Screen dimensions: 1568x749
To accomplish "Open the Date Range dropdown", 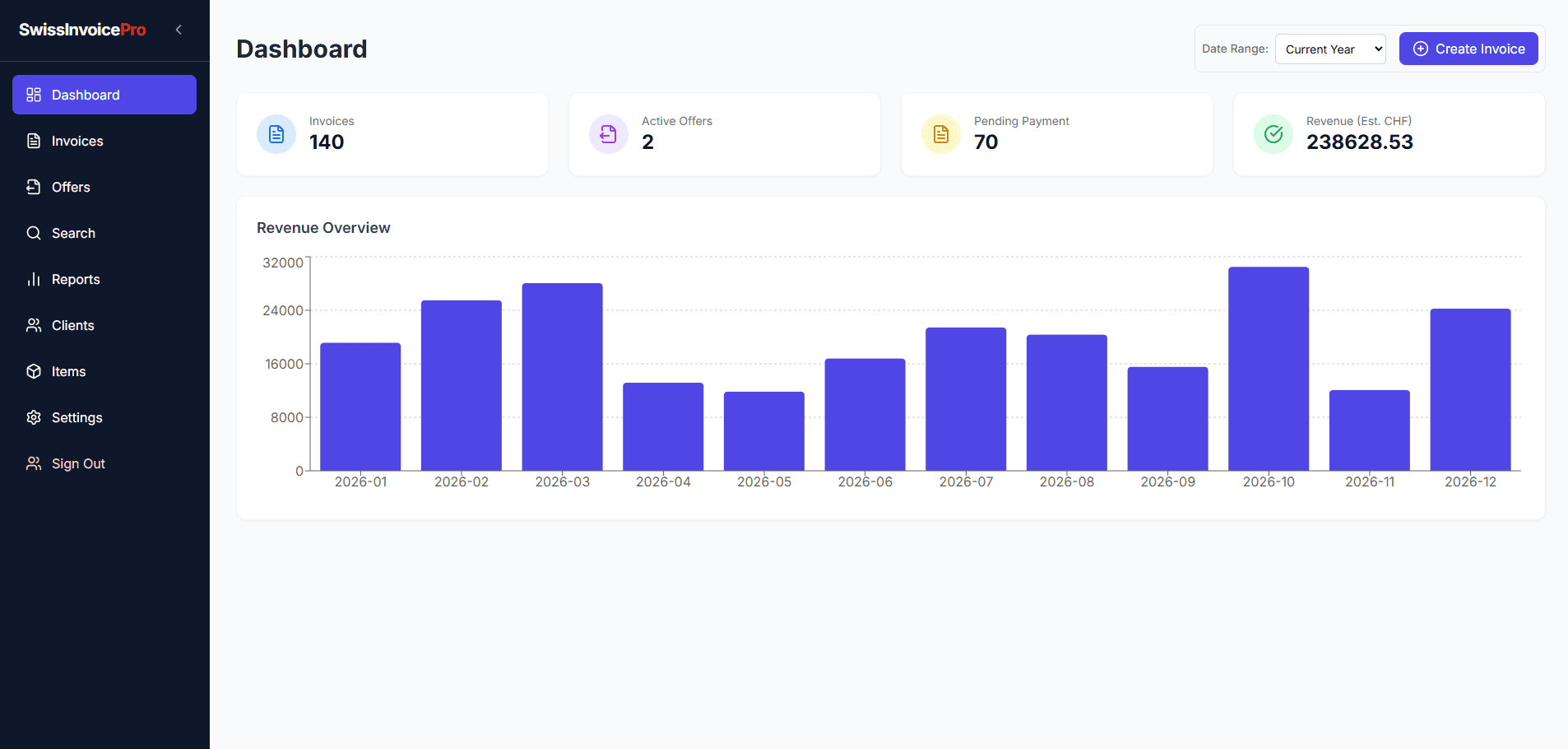I will [1330, 49].
